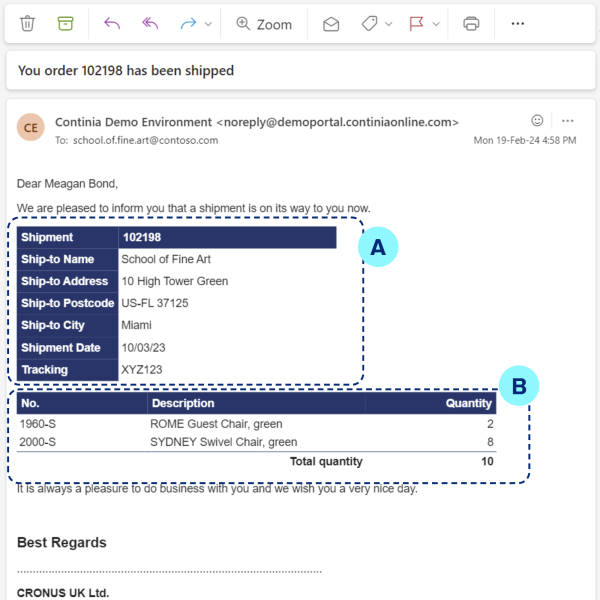Click the timestamp Mon 19-Feb-24 4:58 PM
600x600 pixels.
click(x=525, y=140)
